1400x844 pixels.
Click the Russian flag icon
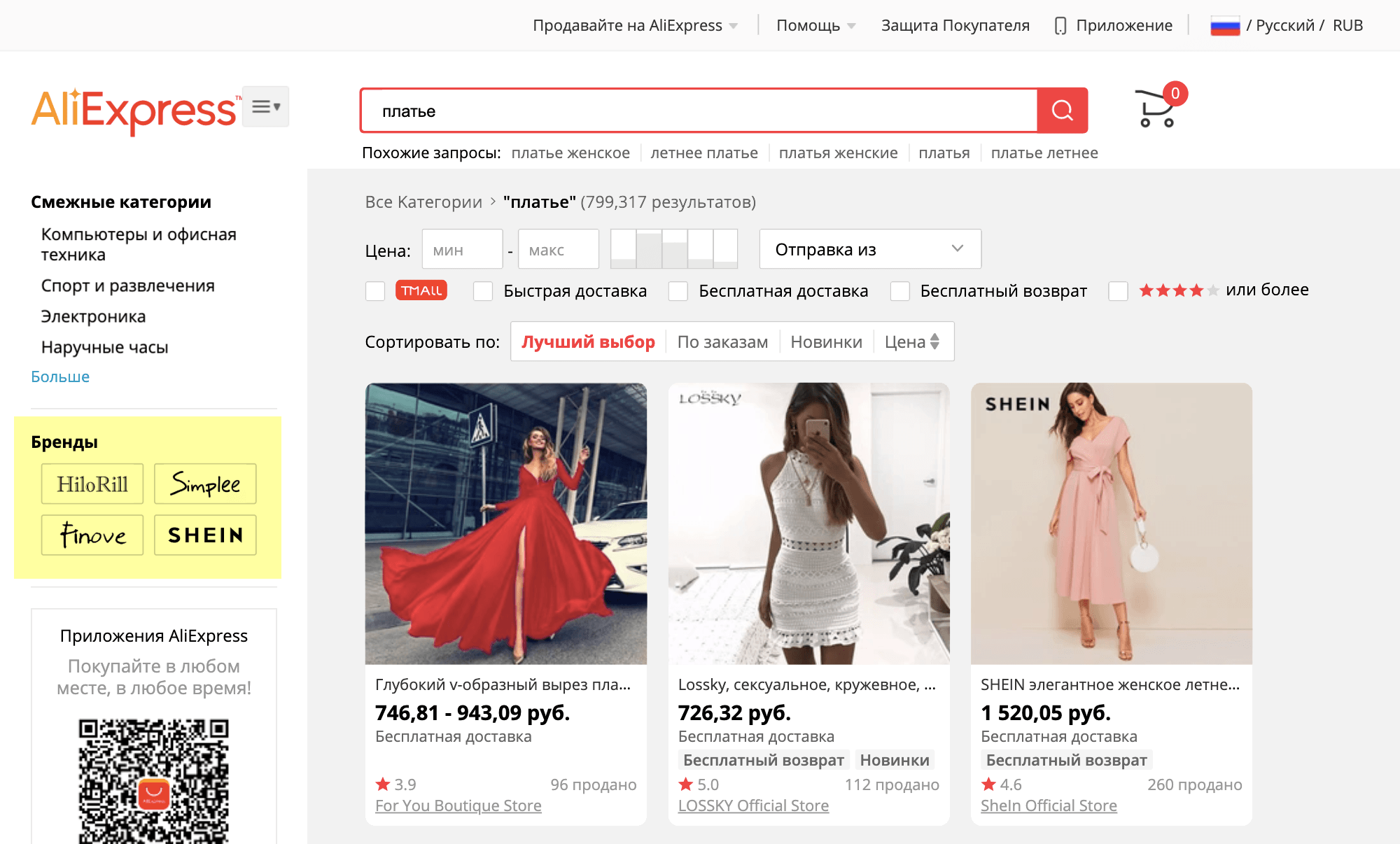[1225, 26]
